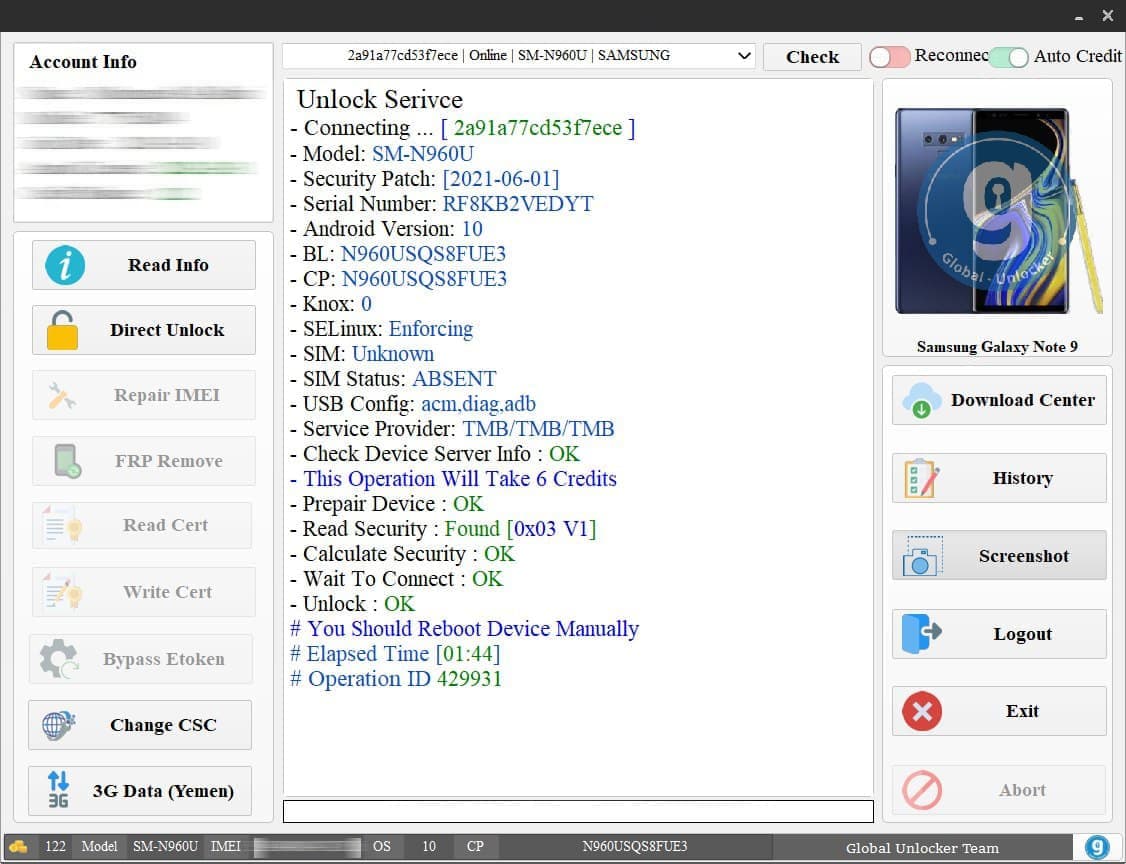
Task: Click the Direct Unlock padlock icon
Action: 62,330
